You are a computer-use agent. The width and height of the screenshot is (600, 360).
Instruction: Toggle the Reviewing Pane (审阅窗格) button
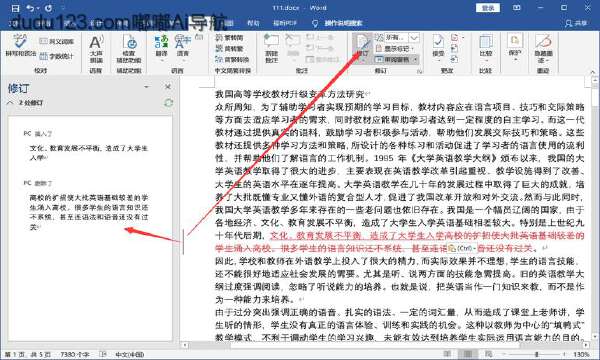coord(396,59)
